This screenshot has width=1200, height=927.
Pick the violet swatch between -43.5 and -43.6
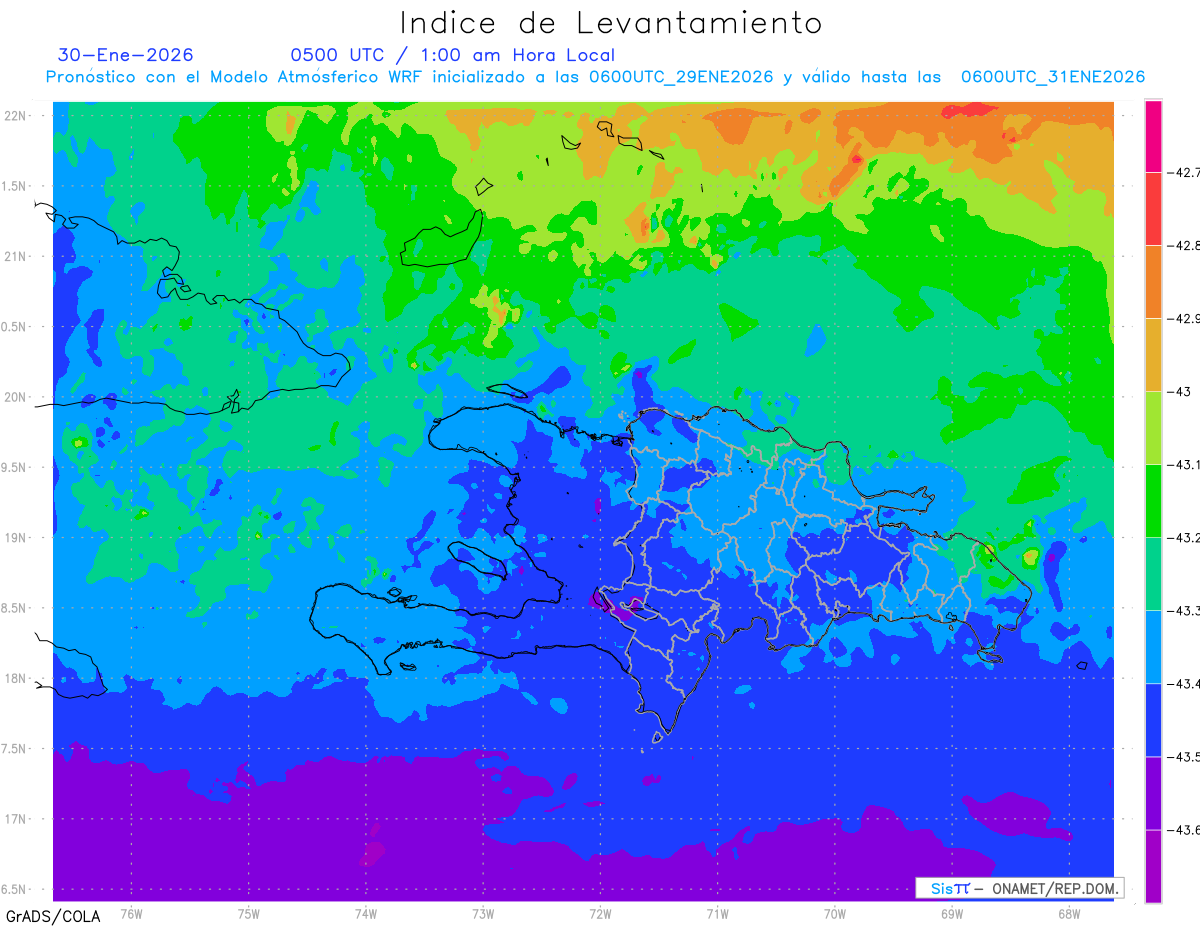click(1153, 792)
